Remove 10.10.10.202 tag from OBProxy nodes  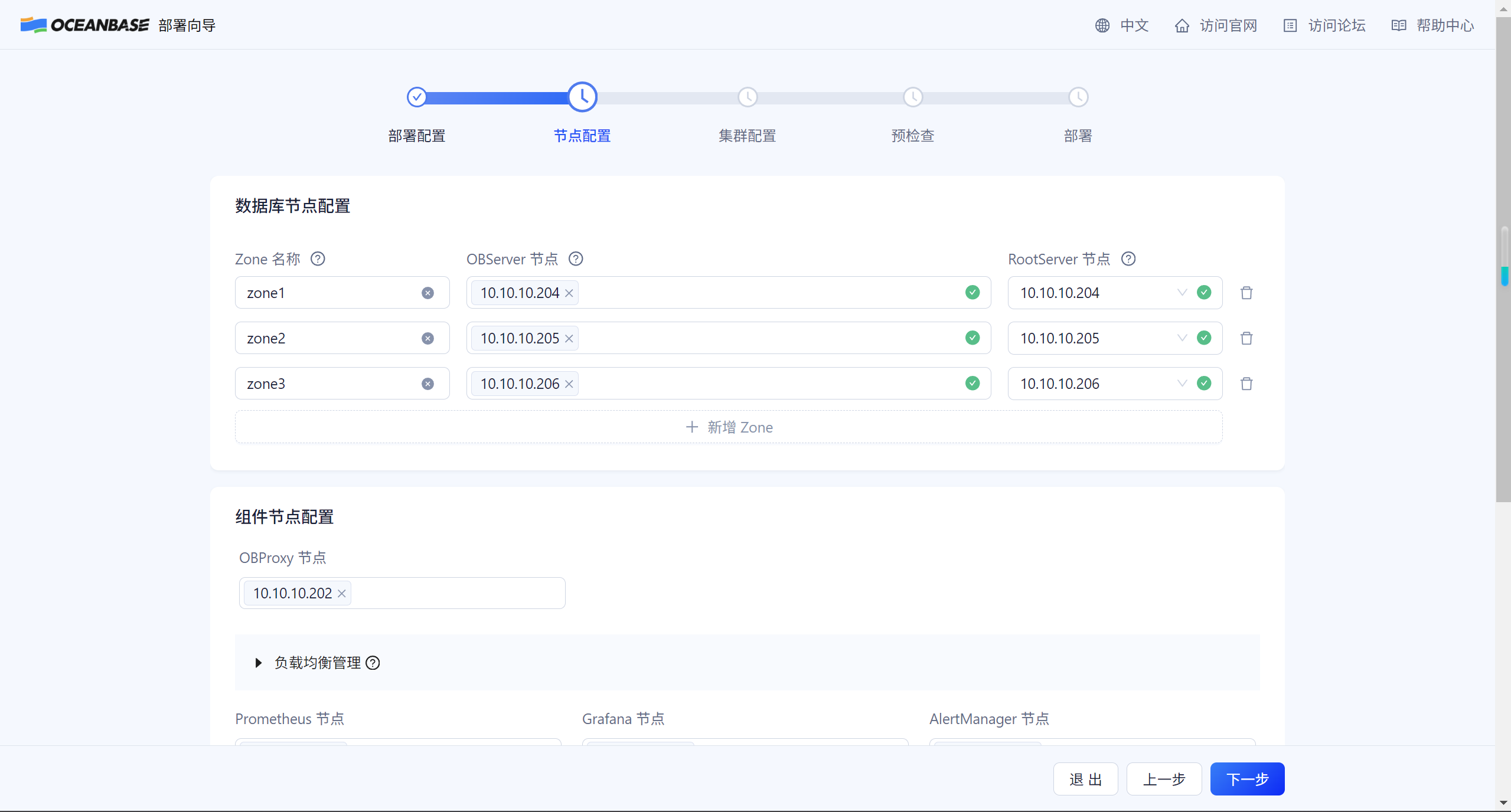(342, 594)
